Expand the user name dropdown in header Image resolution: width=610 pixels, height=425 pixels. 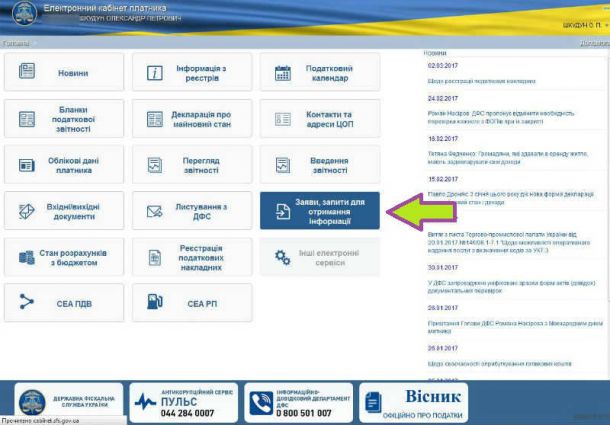click(585, 25)
